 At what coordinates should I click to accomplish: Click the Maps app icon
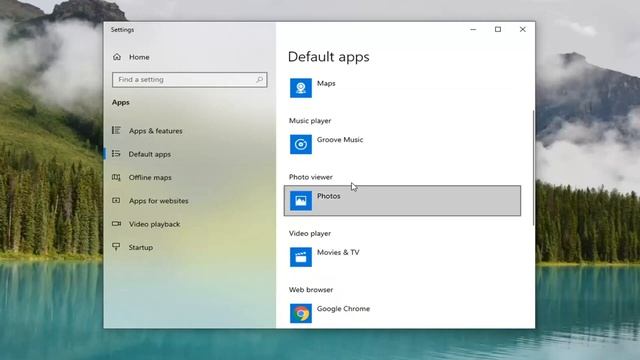(x=301, y=88)
